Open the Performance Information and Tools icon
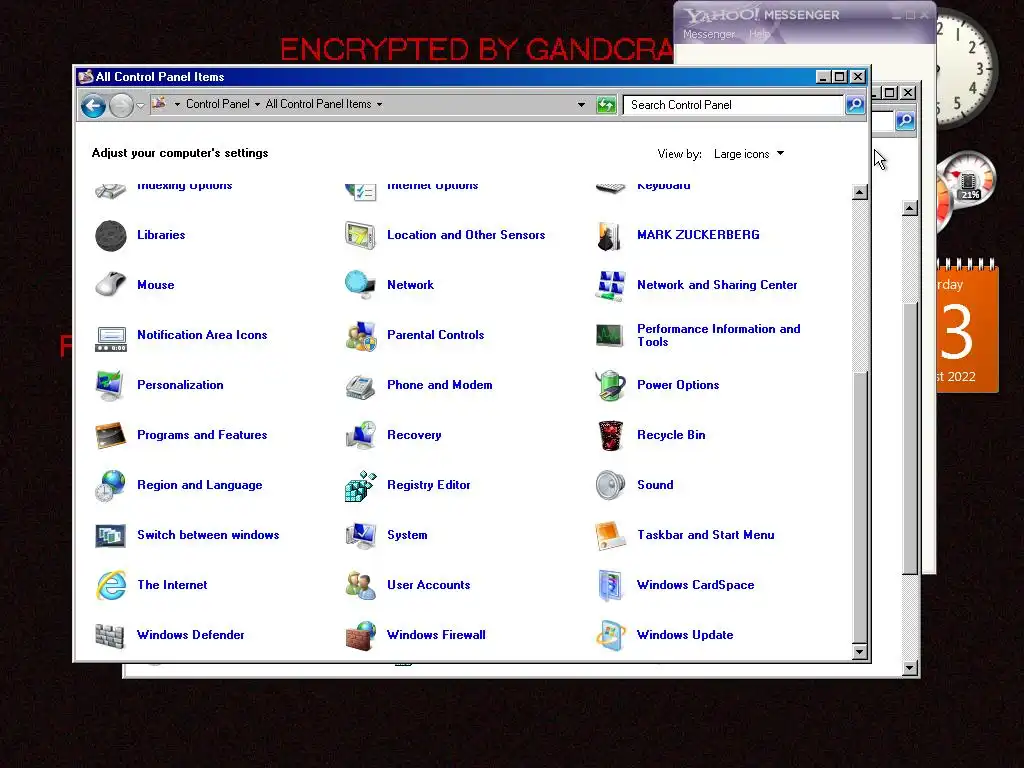The height and width of the screenshot is (768, 1024). tap(610, 336)
